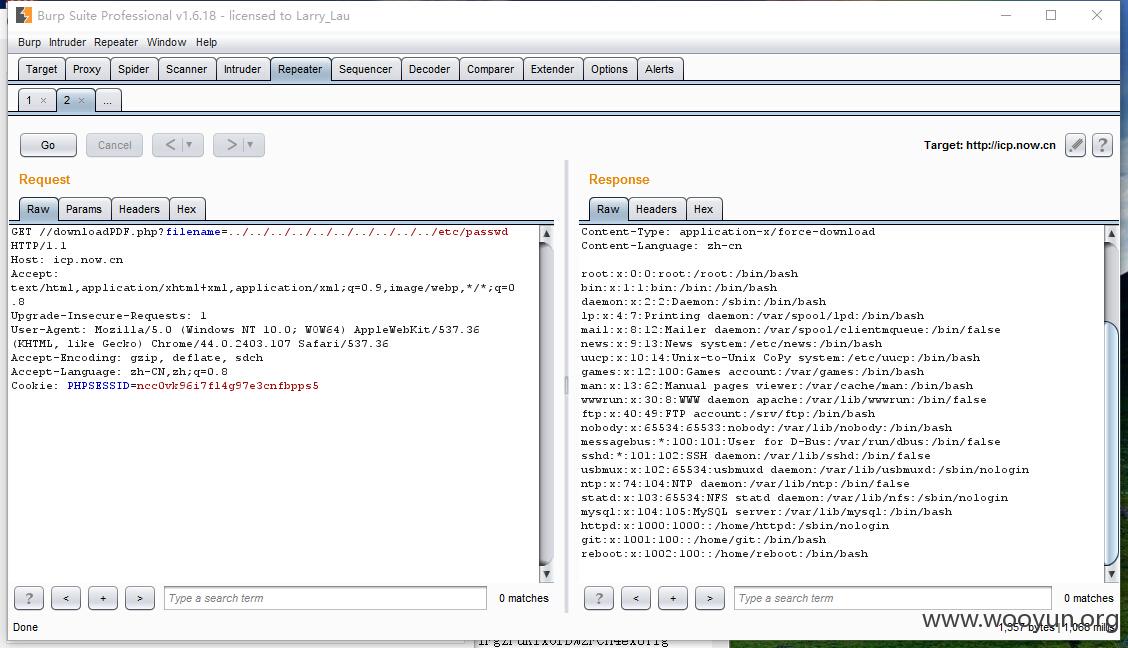Show request Headers view
The height and width of the screenshot is (648, 1128).
(140, 209)
